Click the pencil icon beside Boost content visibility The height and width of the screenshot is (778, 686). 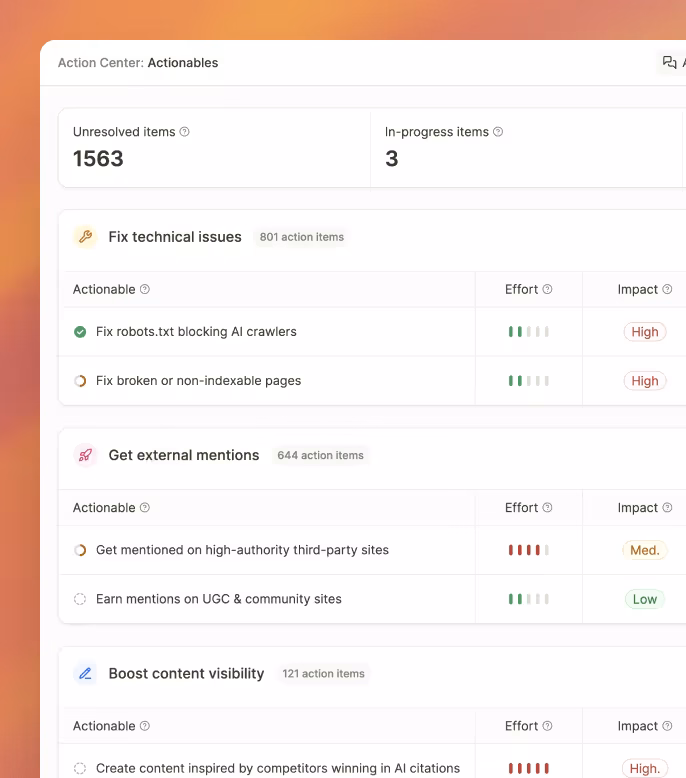pos(85,673)
